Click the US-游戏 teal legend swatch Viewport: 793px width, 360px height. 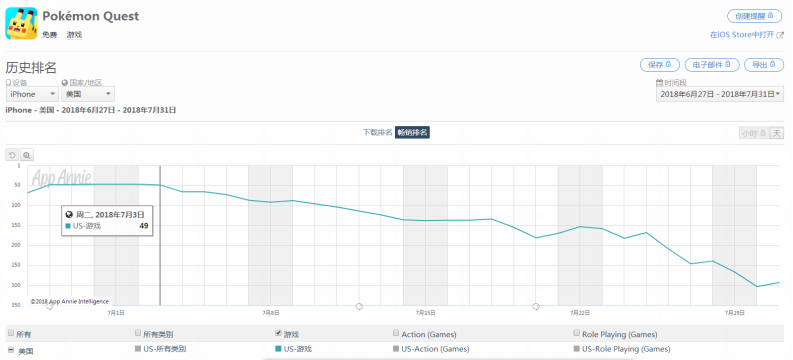[278, 349]
